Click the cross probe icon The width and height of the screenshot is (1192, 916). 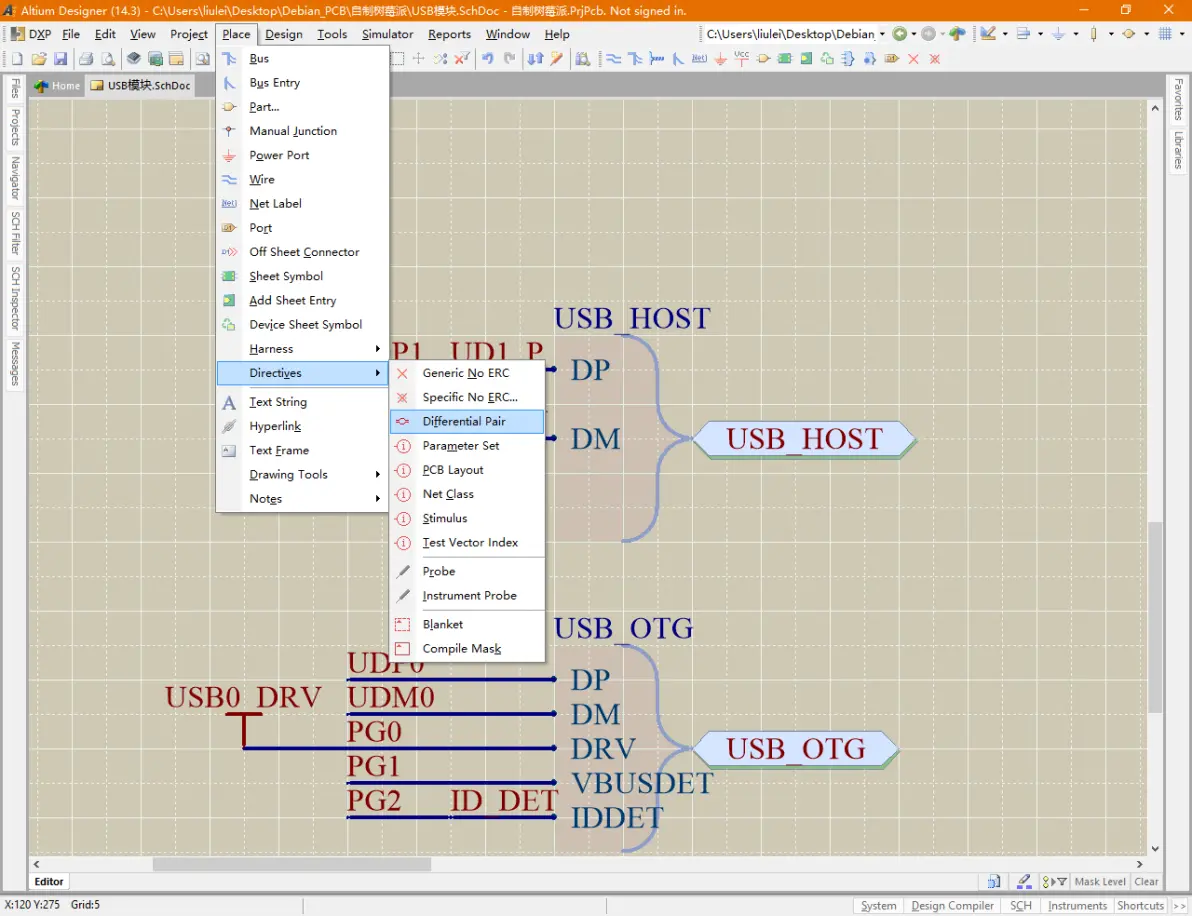[x=556, y=59]
